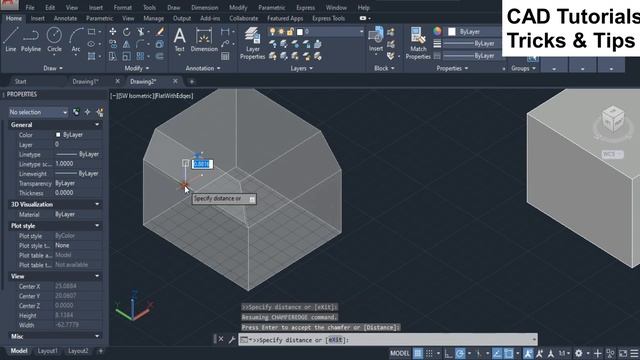Open the Layer Properties manager

coord(252,43)
